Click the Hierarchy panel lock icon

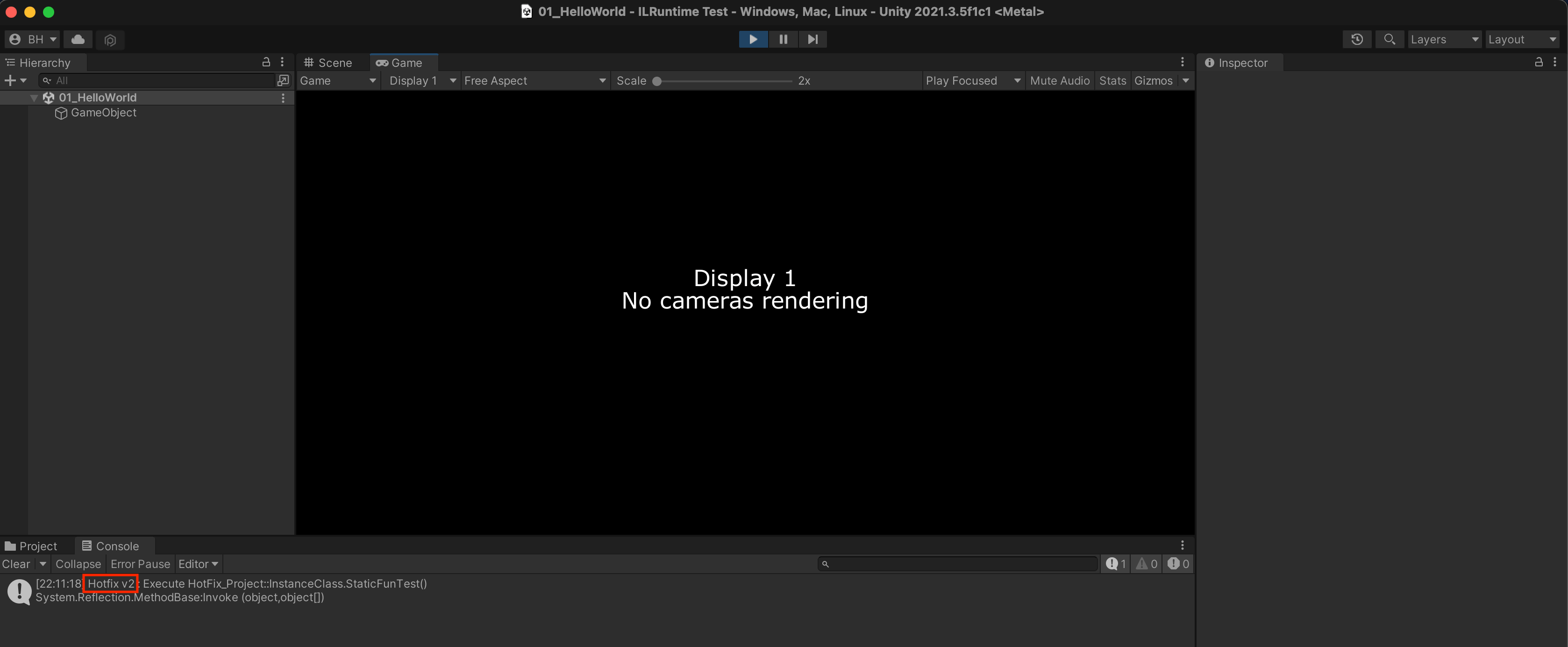(x=266, y=62)
